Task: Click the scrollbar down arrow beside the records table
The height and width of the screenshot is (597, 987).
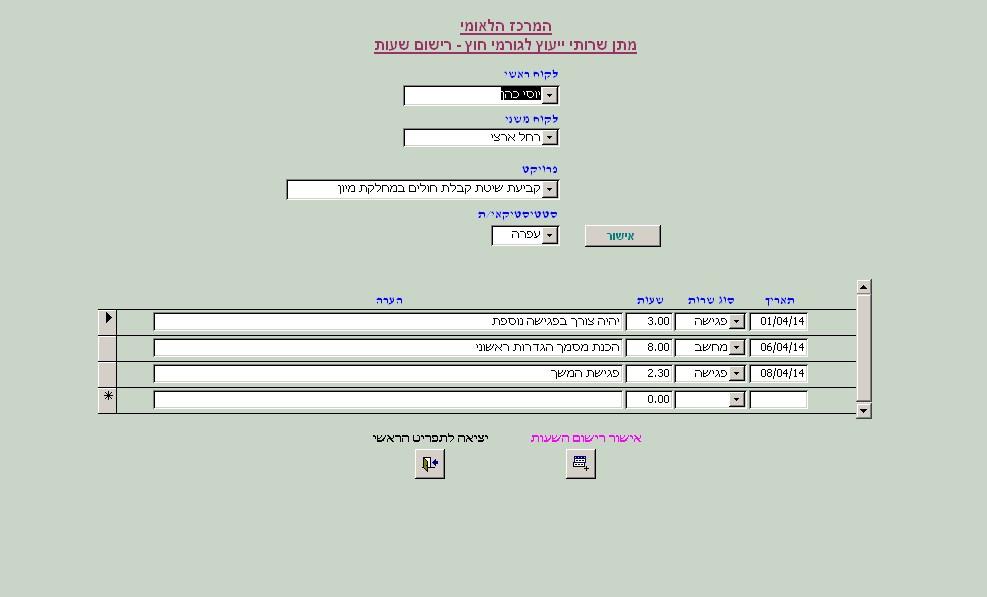Action: (862, 410)
